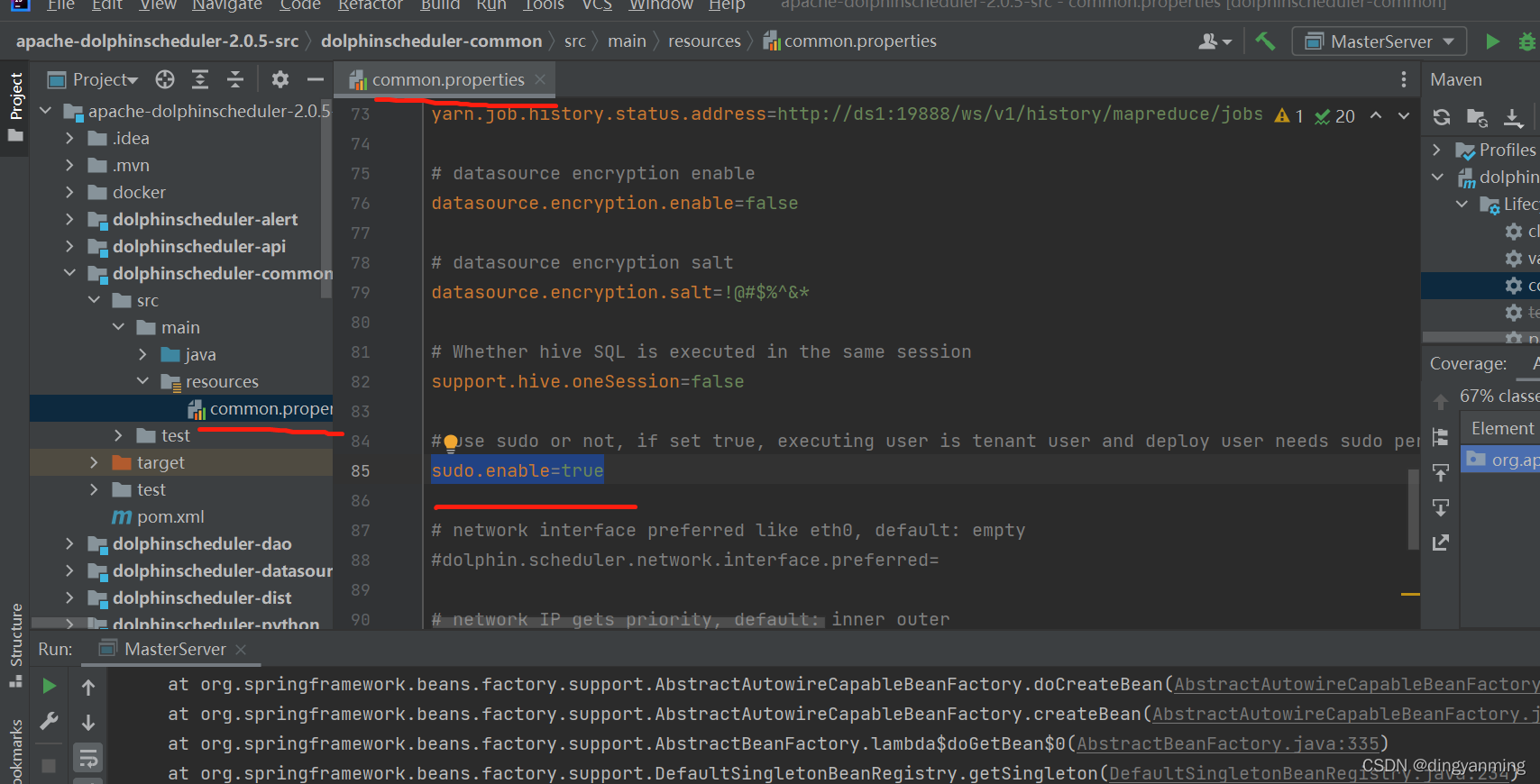Image resolution: width=1540 pixels, height=784 pixels.
Task: Select org.ap row in Coverage panel
Action: click(x=1500, y=460)
